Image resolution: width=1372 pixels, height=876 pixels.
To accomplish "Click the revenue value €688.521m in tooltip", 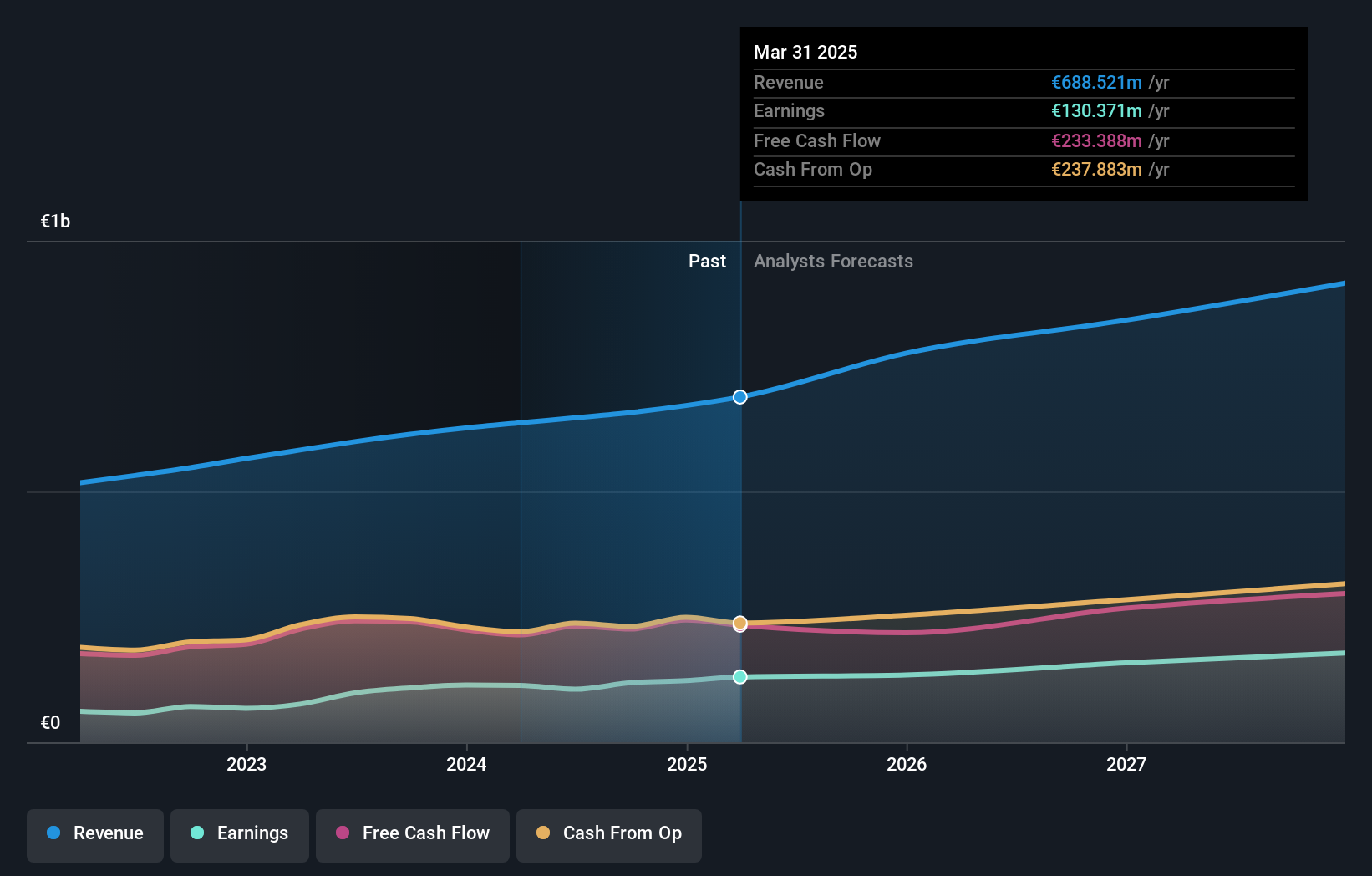I will [x=1096, y=82].
